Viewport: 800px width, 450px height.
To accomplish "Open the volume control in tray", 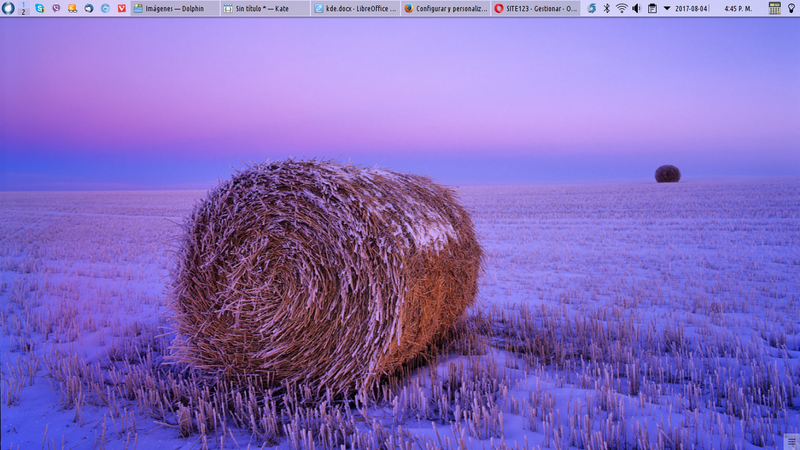I will tap(636, 8).
